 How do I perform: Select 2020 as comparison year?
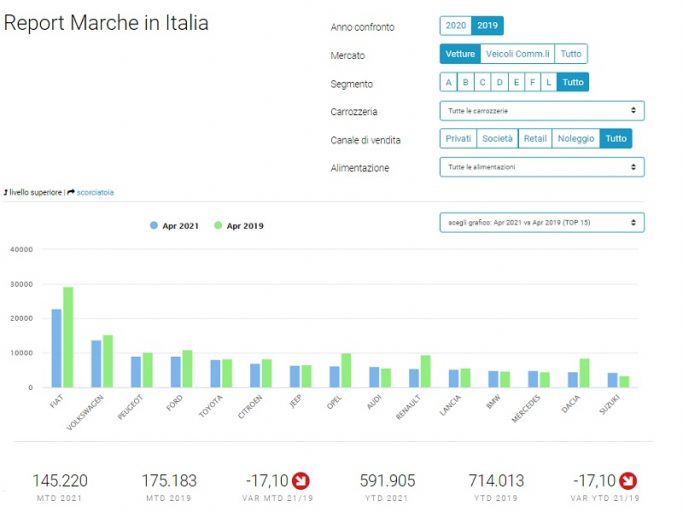pyautogui.click(x=456, y=26)
